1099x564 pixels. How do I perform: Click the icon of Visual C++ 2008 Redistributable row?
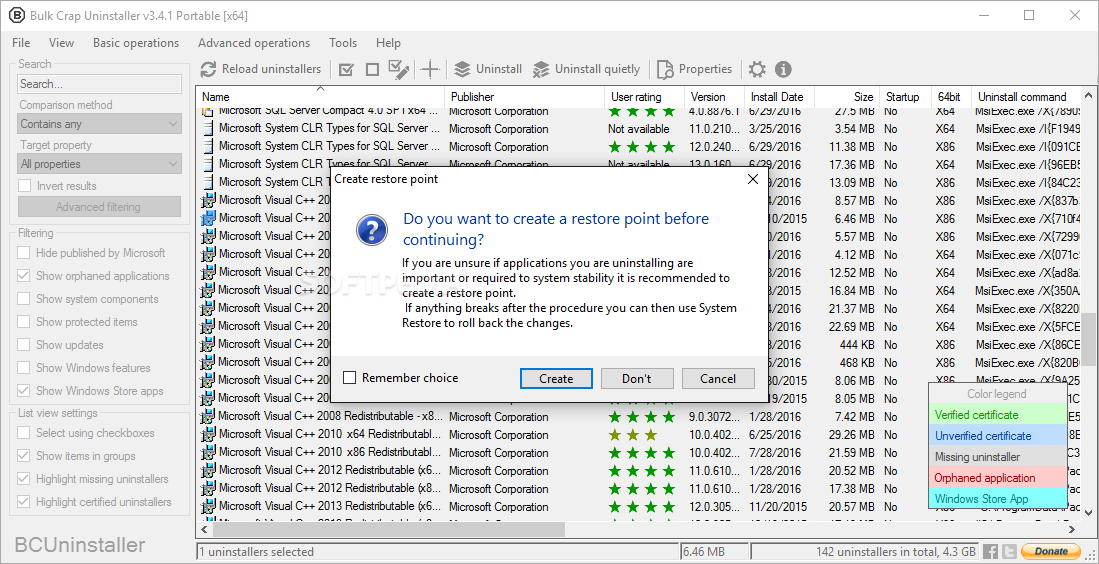point(207,416)
